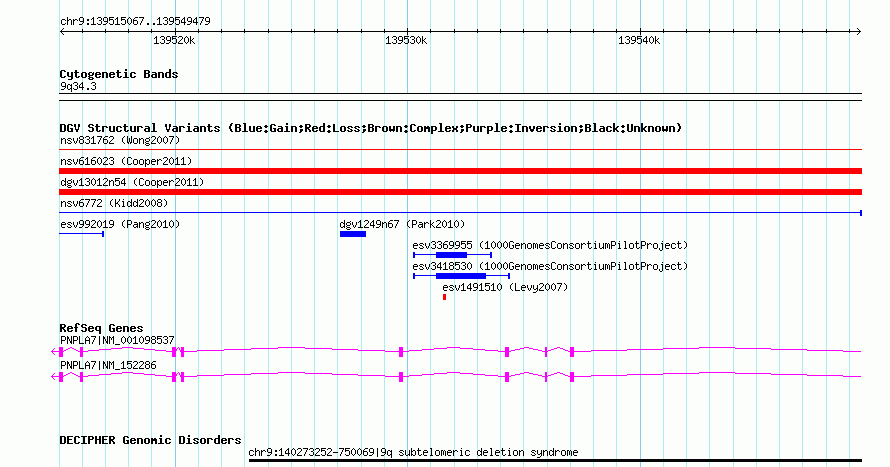Select the PNPLA7|NM_001098537 transcript label
Viewport: 890px width, 467px height.
pyautogui.click(x=117, y=340)
